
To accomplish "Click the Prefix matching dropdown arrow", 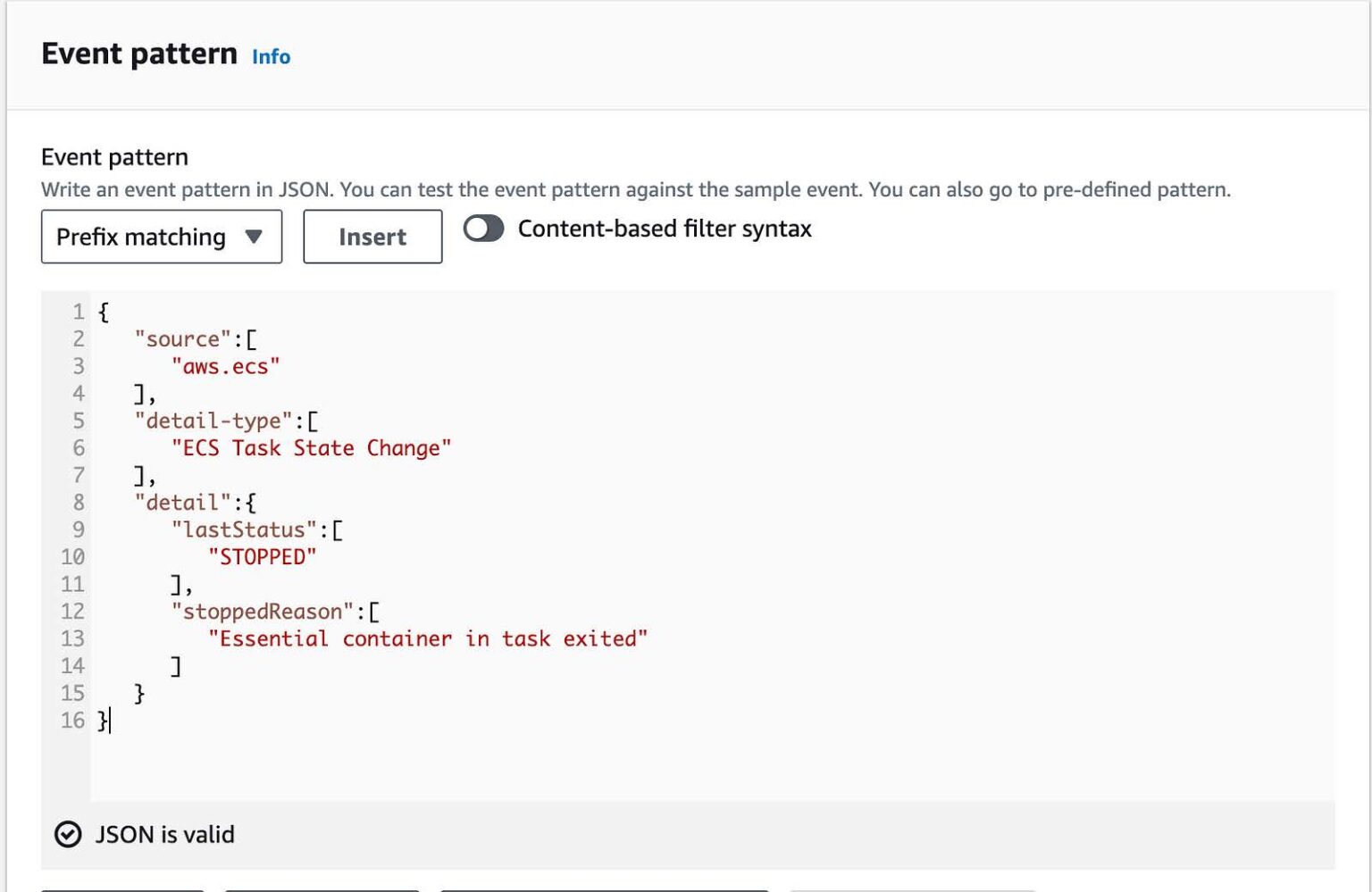I will click(254, 237).
